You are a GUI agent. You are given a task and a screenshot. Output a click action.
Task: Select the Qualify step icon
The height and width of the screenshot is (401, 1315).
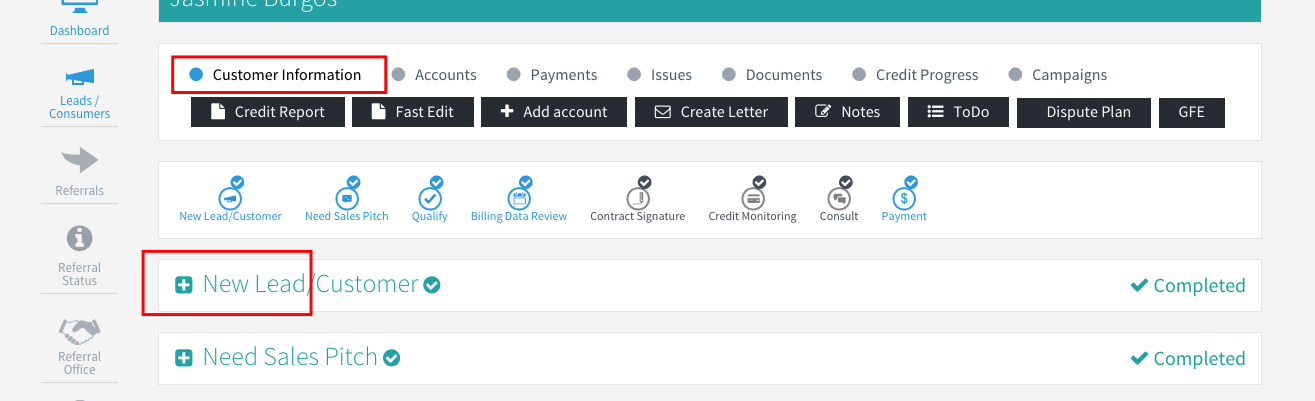click(x=430, y=197)
